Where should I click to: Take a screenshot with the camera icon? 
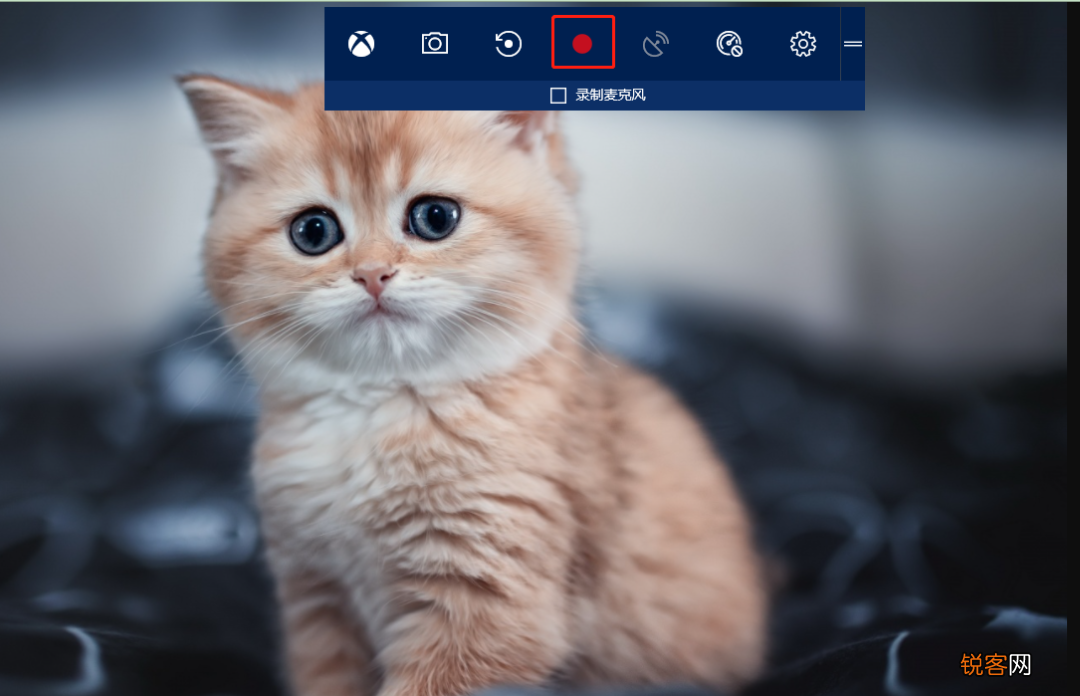(x=435, y=44)
